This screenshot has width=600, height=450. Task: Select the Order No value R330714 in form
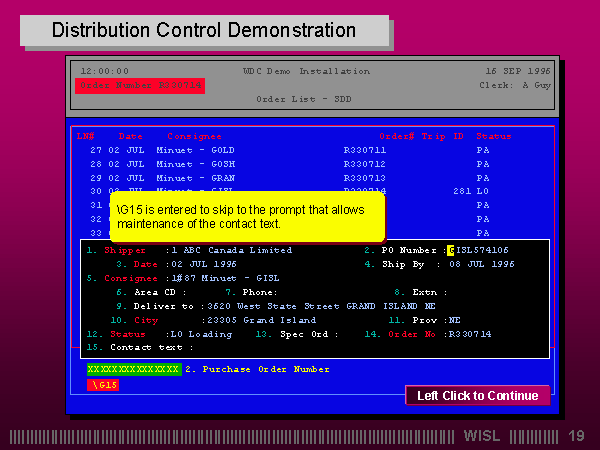point(470,334)
